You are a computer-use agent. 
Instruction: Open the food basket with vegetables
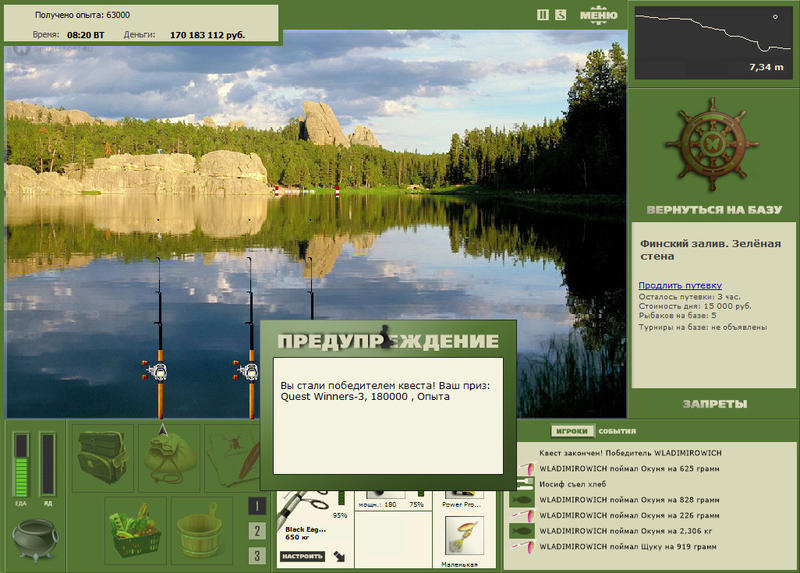[x=136, y=531]
